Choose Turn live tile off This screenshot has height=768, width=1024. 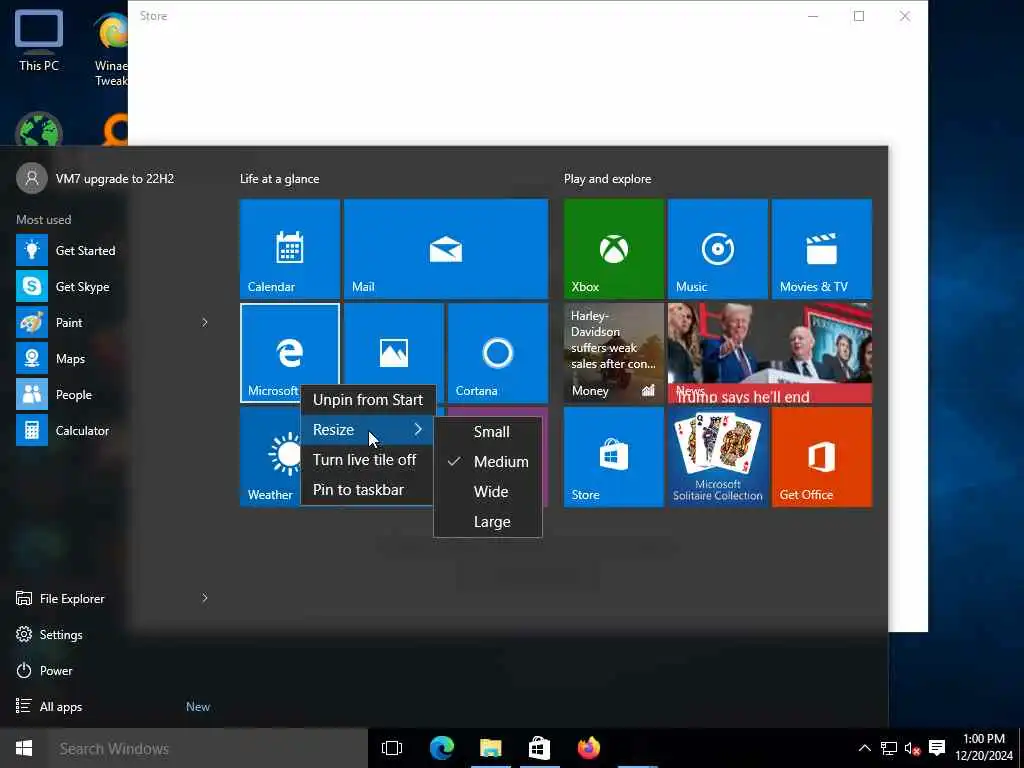click(367, 460)
